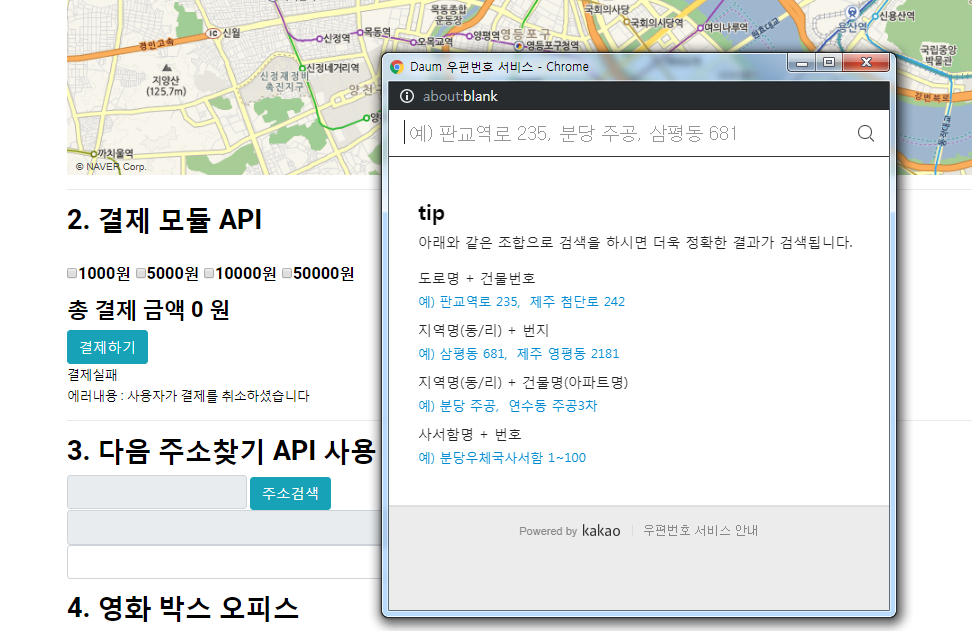972x631 pixels.
Task: Click the about:blank address text
Action: pos(460,96)
